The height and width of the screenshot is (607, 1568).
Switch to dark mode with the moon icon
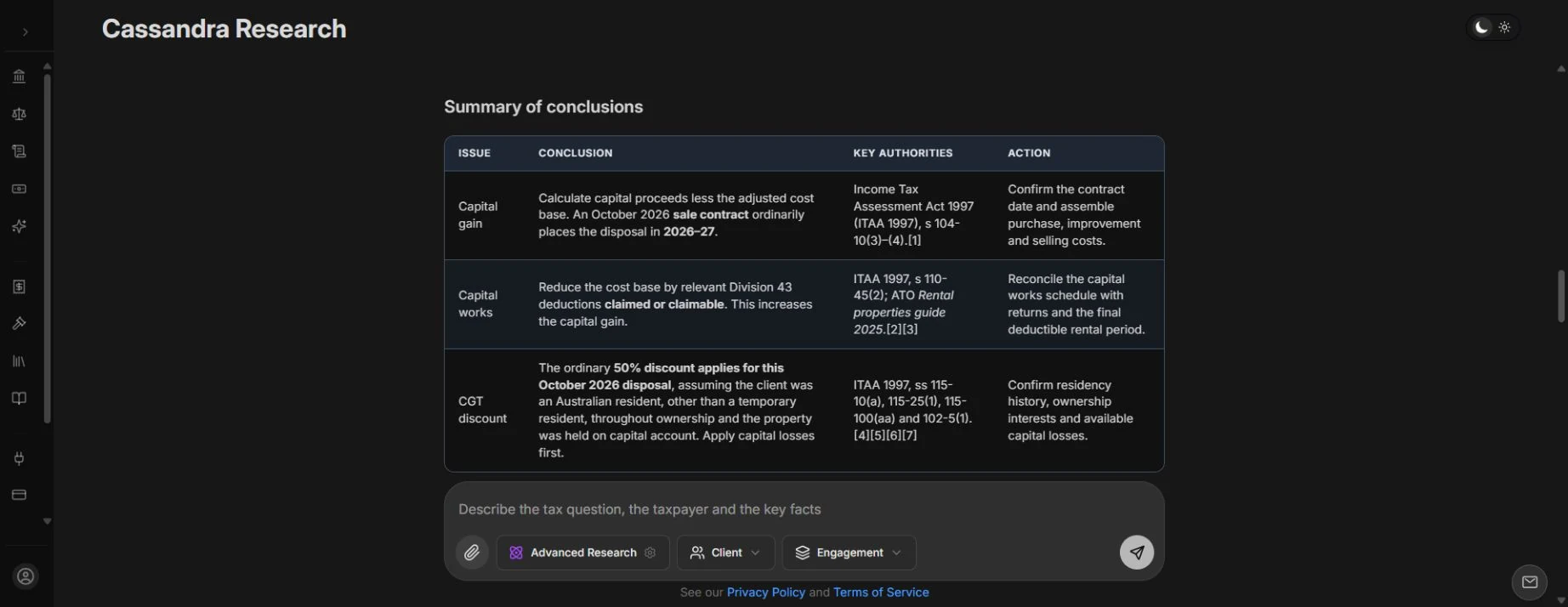[1482, 27]
